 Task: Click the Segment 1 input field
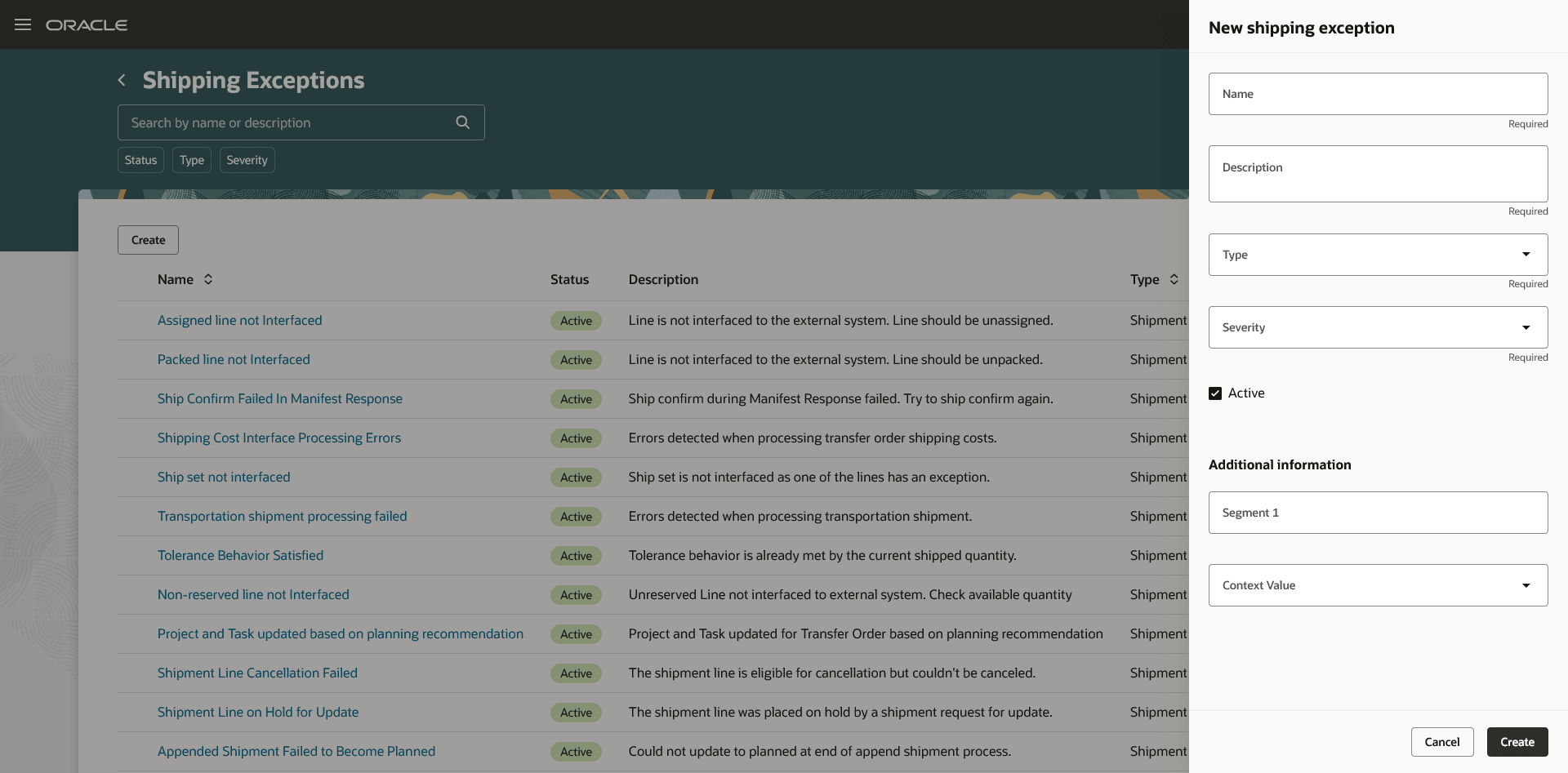click(x=1377, y=512)
